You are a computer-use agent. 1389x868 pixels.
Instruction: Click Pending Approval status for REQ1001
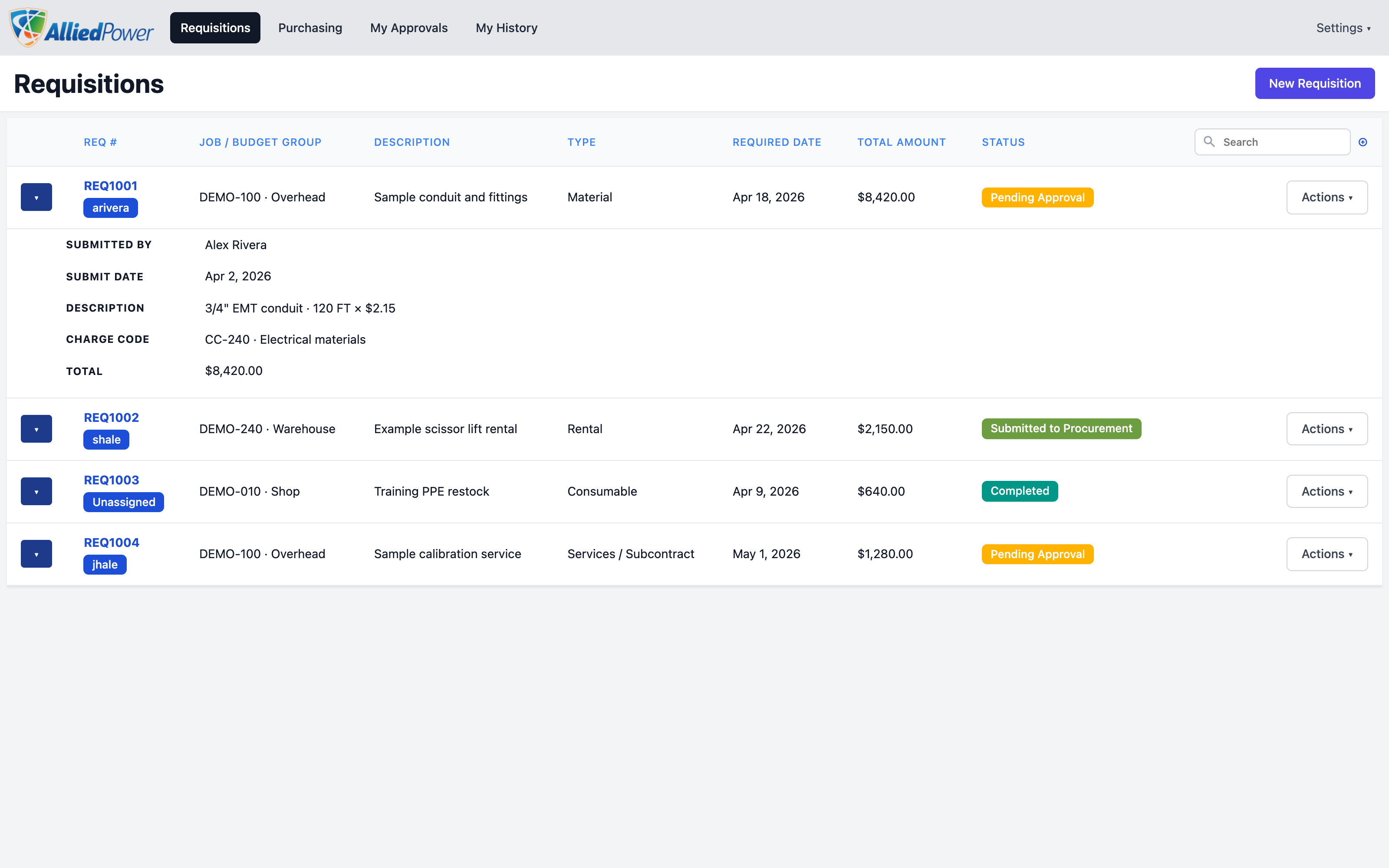click(1037, 197)
